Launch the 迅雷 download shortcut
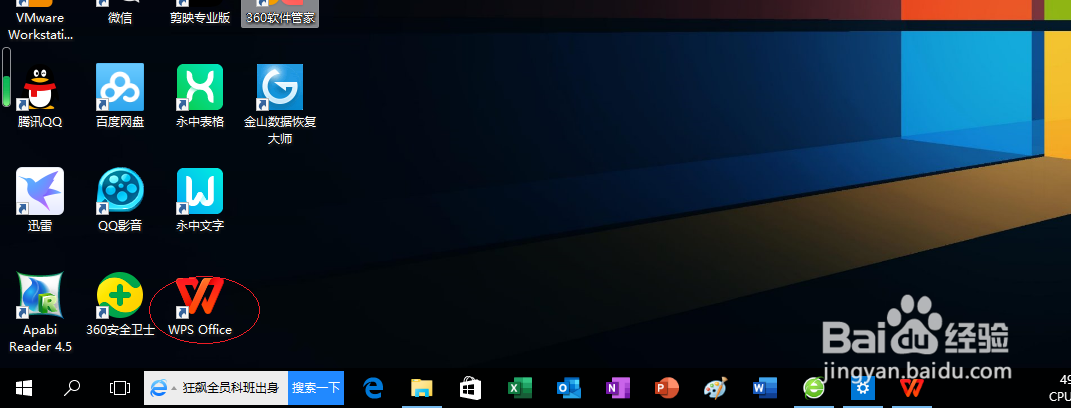The image size is (1071, 408). coord(40,191)
